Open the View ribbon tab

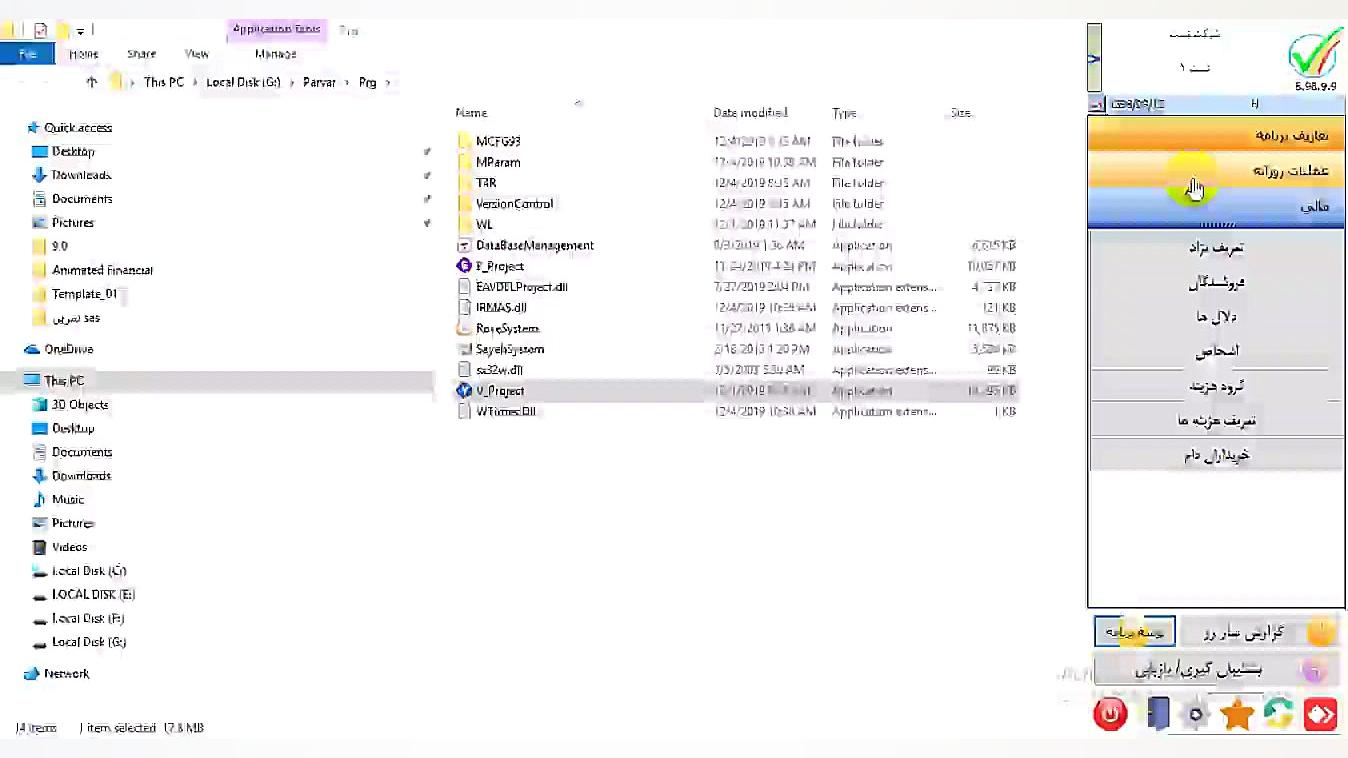(197, 54)
